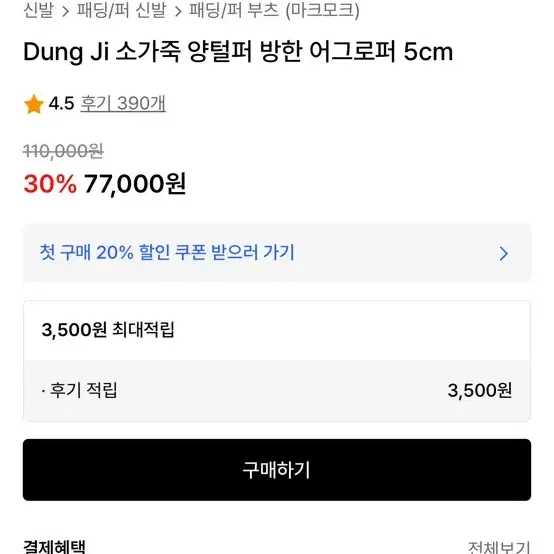Viewport: 554px width, 554px height.
Task: Click the crossed-out original price 110,000원
Action: click(63, 151)
